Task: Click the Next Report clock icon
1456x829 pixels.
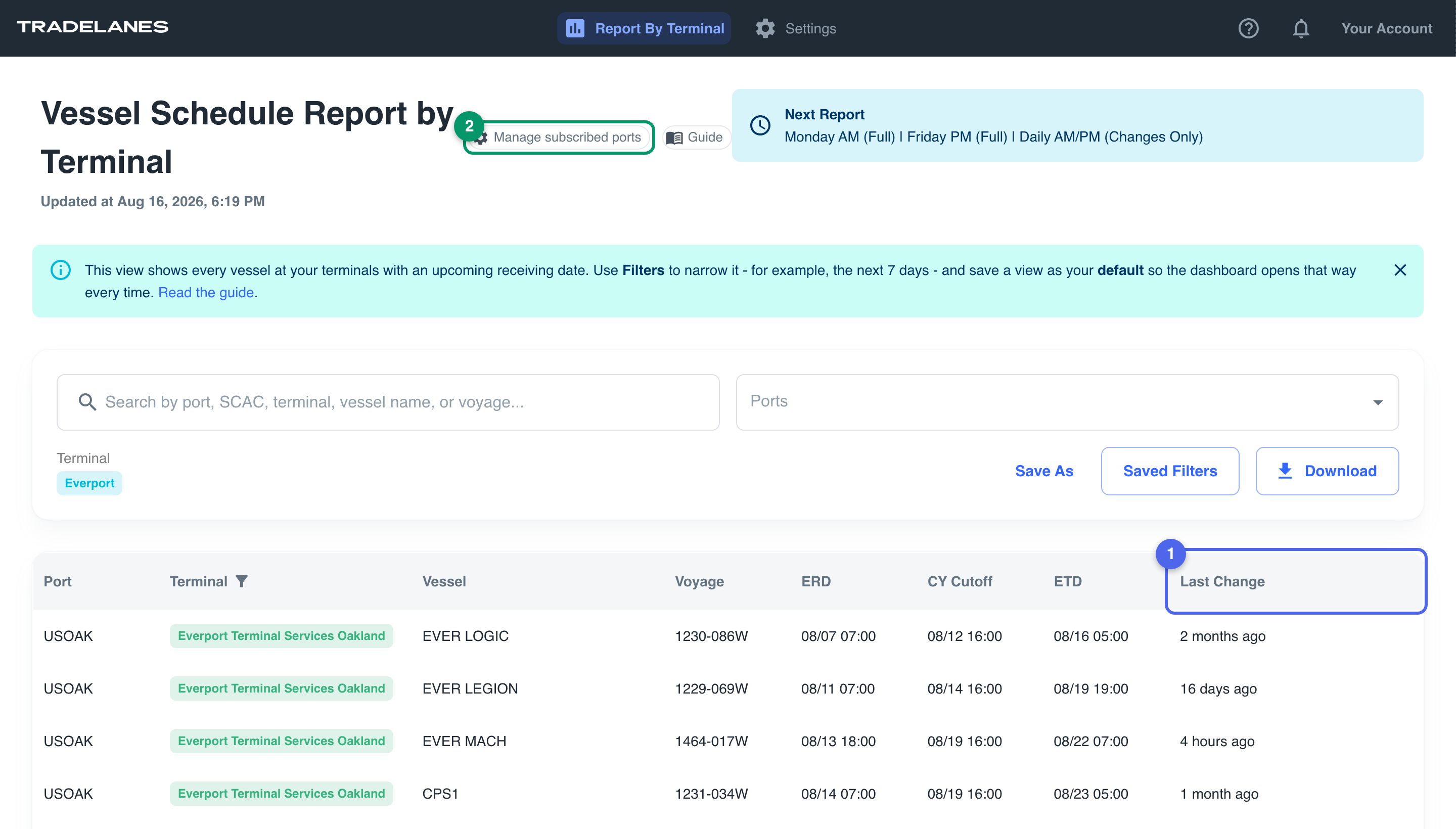Action: (760, 125)
